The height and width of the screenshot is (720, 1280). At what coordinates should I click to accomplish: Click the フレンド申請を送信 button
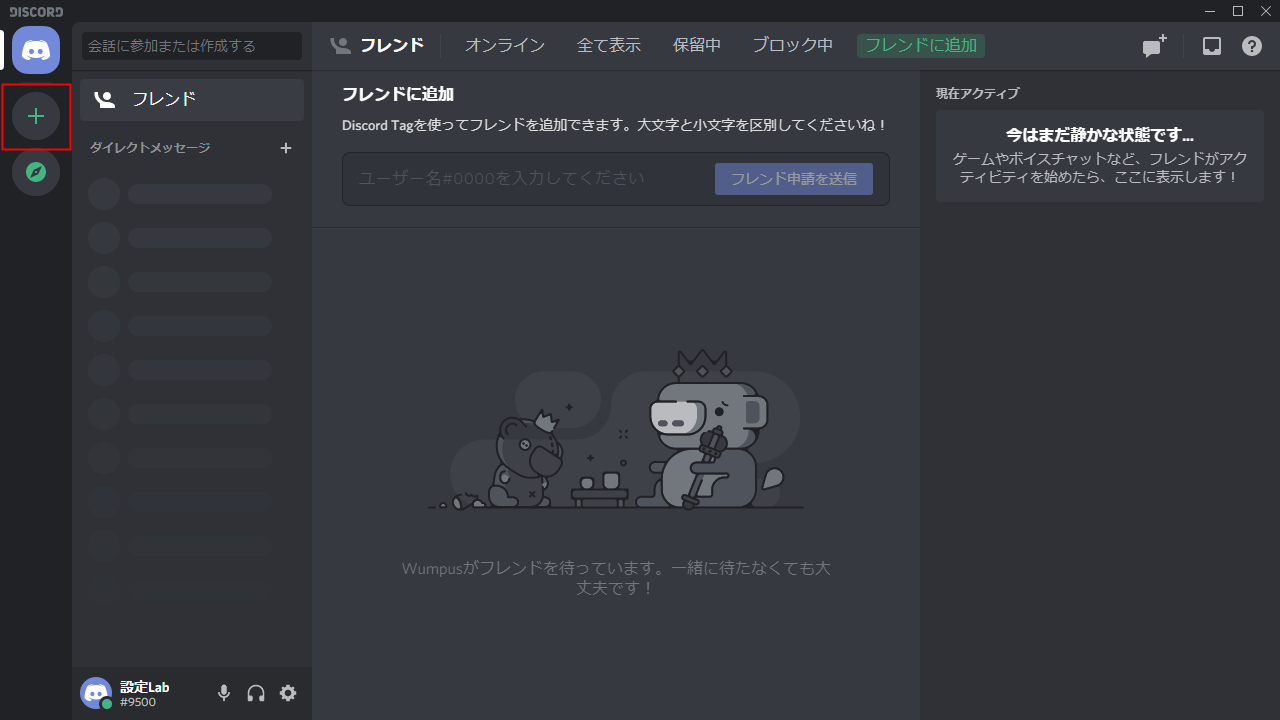click(x=794, y=179)
